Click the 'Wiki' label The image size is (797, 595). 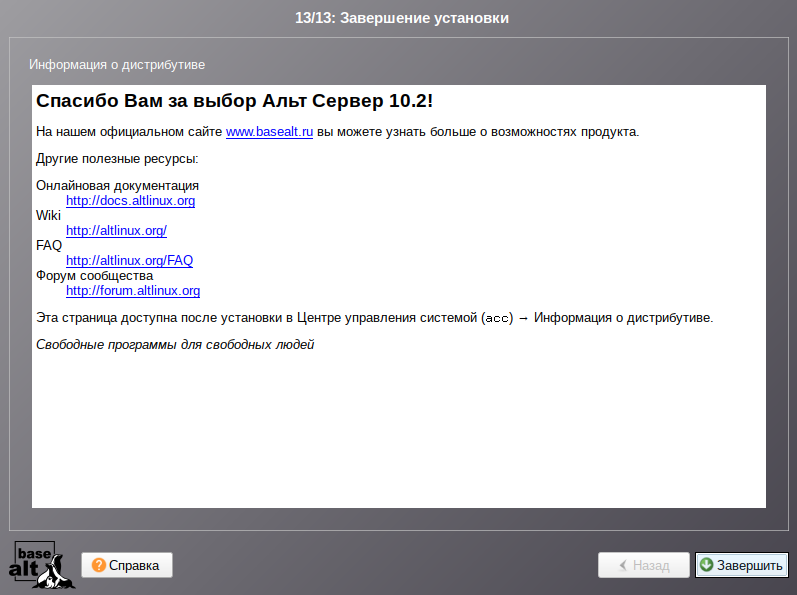(x=48, y=215)
